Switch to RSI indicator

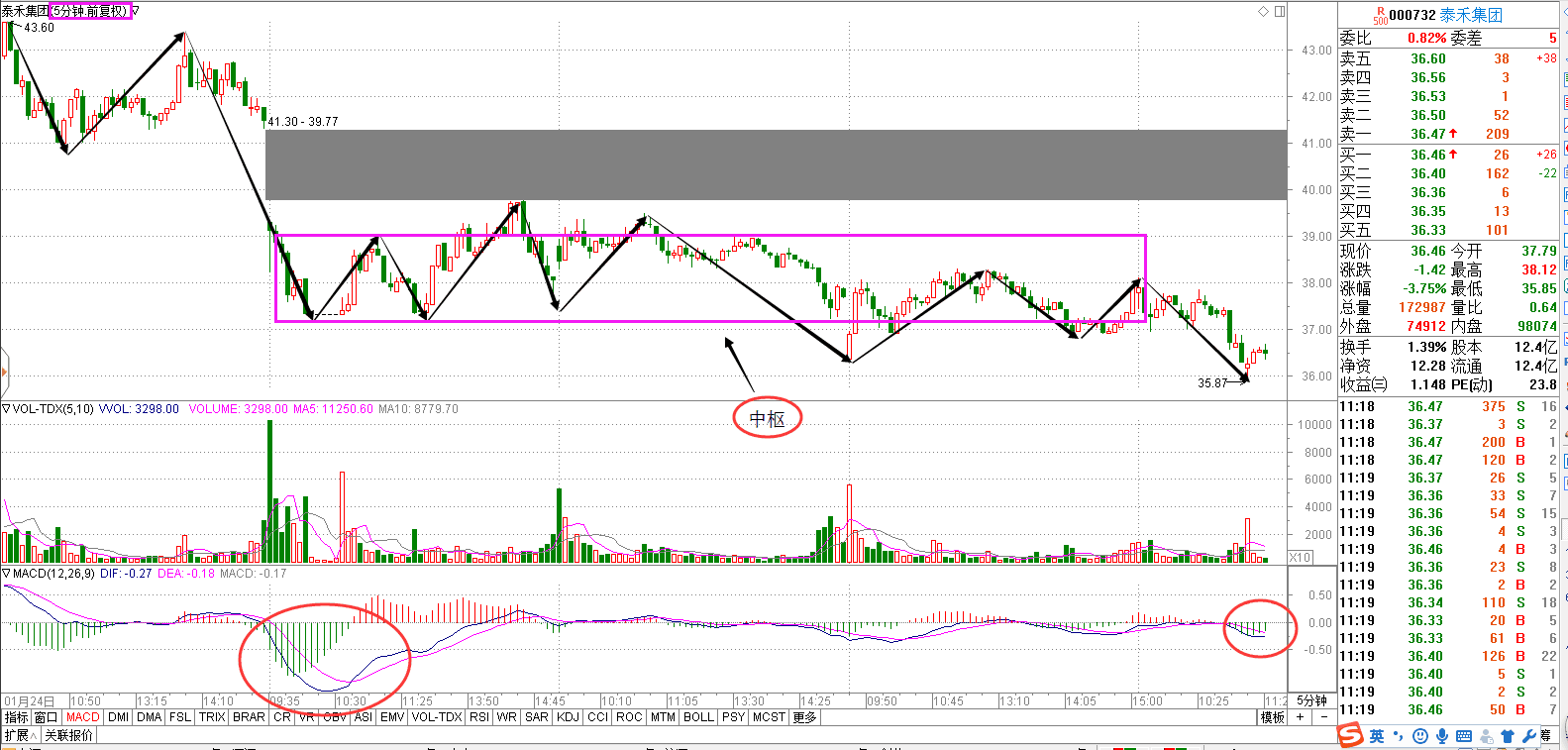[479, 717]
